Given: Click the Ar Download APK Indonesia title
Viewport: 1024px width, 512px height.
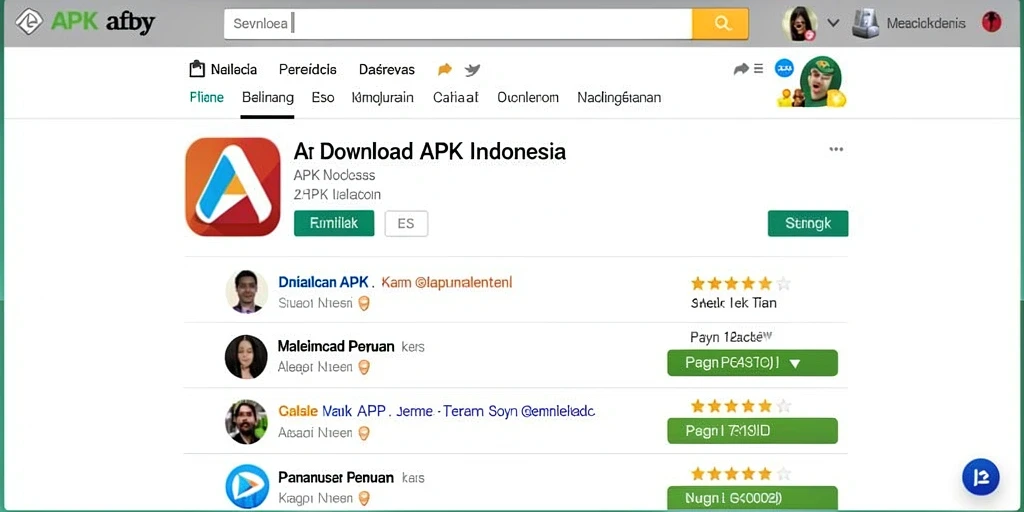Looking at the screenshot, I should pyautogui.click(x=430, y=152).
